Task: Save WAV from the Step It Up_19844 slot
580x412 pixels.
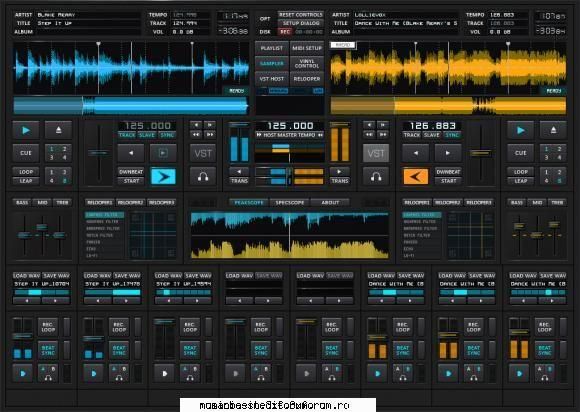Action: pyautogui.click(x=198, y=276)
